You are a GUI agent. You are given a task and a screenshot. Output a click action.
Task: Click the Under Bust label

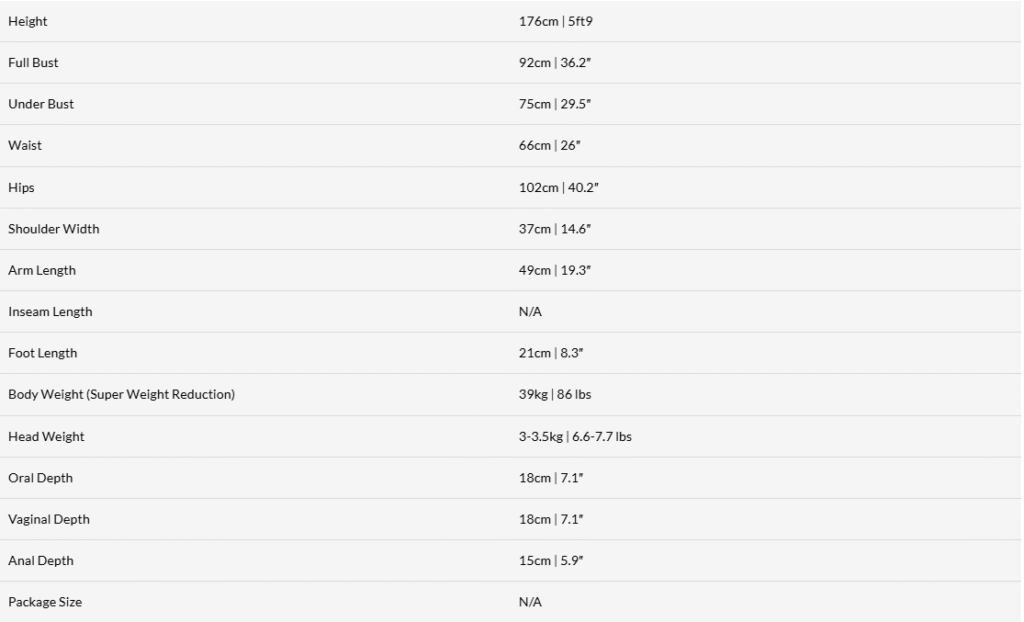pyautogui.click(x=40, y=104)
